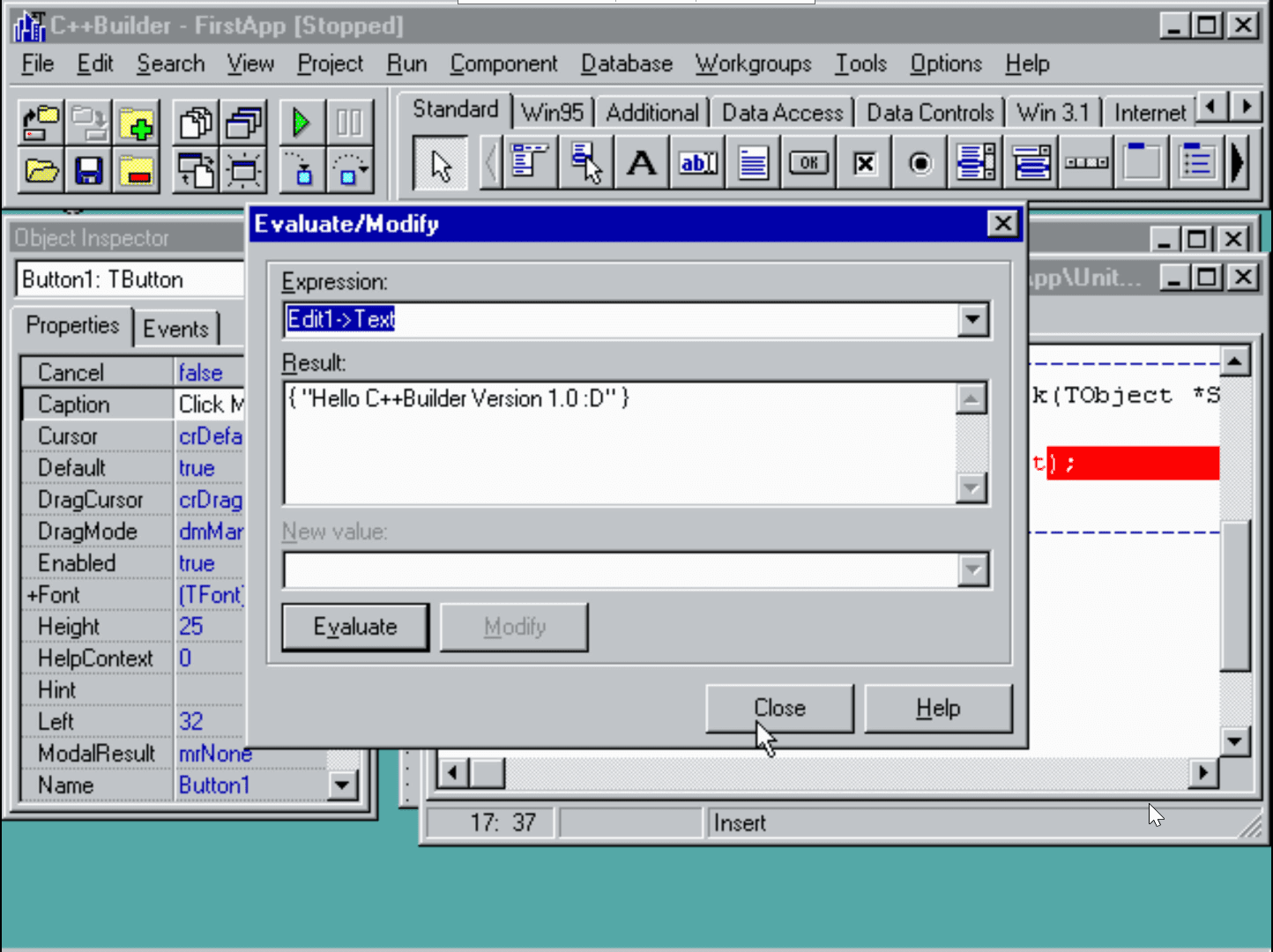Select the PopupMenu component icon
Viewport: 1273px width, 952px height.
(x=585, y=163)
